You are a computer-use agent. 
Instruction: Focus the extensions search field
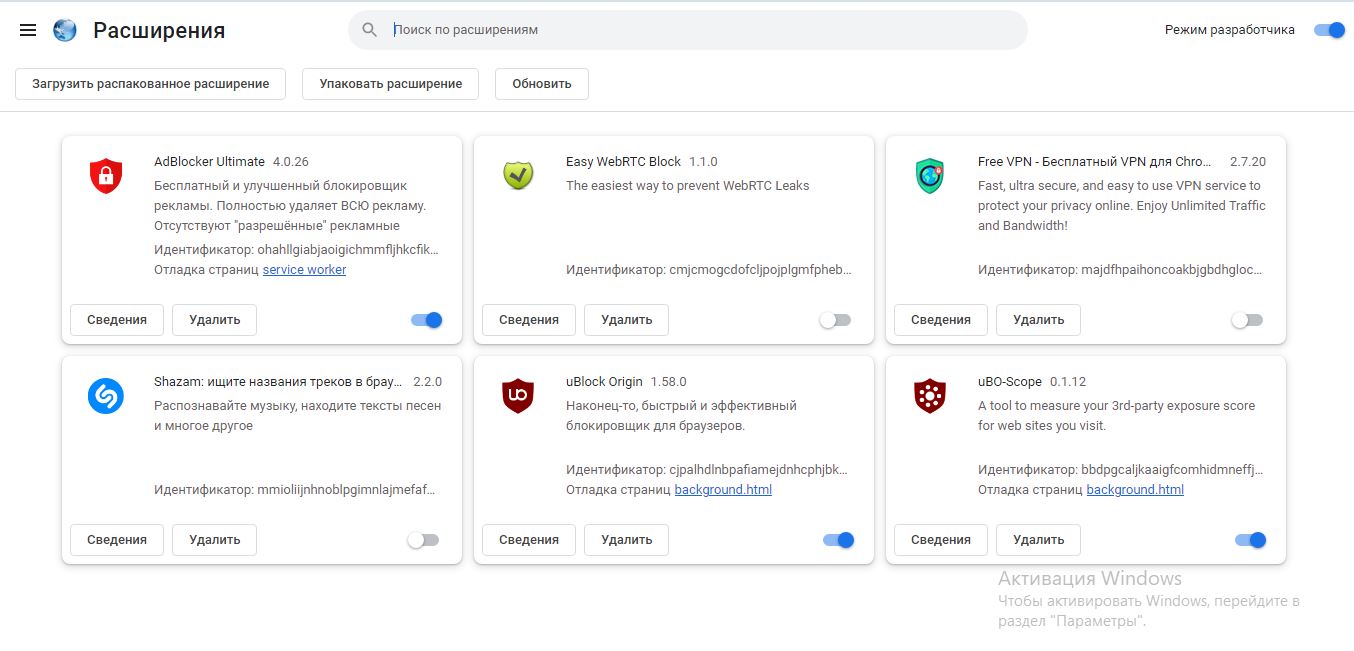pyautogui.click(x=700, y=30)
